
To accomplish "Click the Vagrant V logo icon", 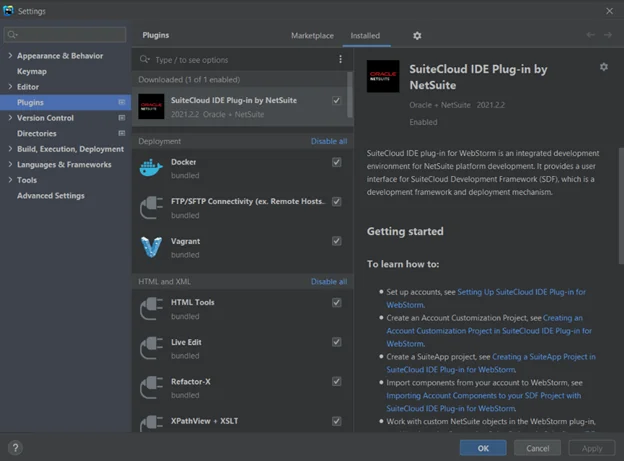I will (x=151, y=247).
